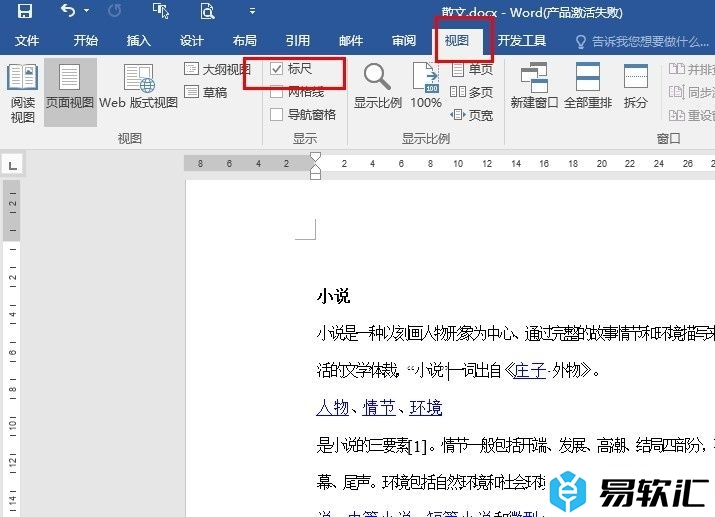This screenshot has height=517, width=715.
Task: Choose 多页 multiple pages zoom
Action: 472,92
